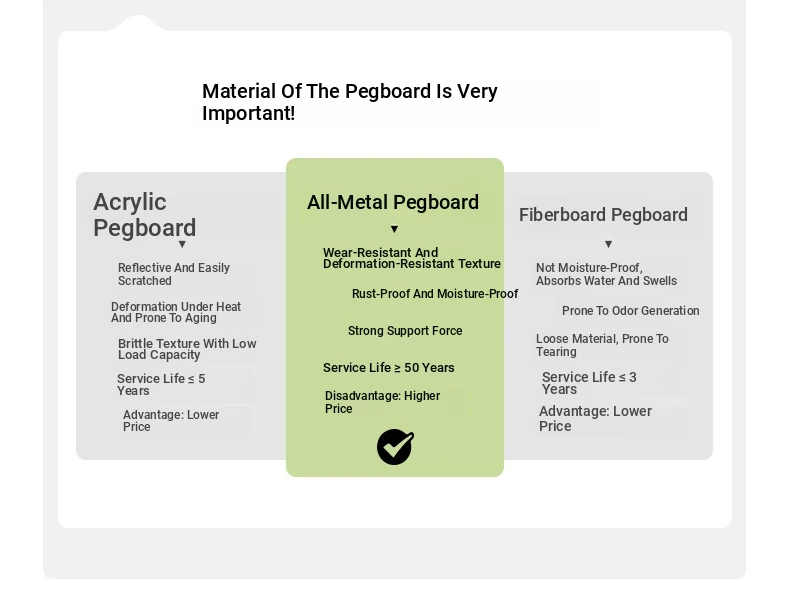This screenshot has height=589, width=790.
Task: Click Prone To Odor Generation text
Action: (x=630, y=311)
